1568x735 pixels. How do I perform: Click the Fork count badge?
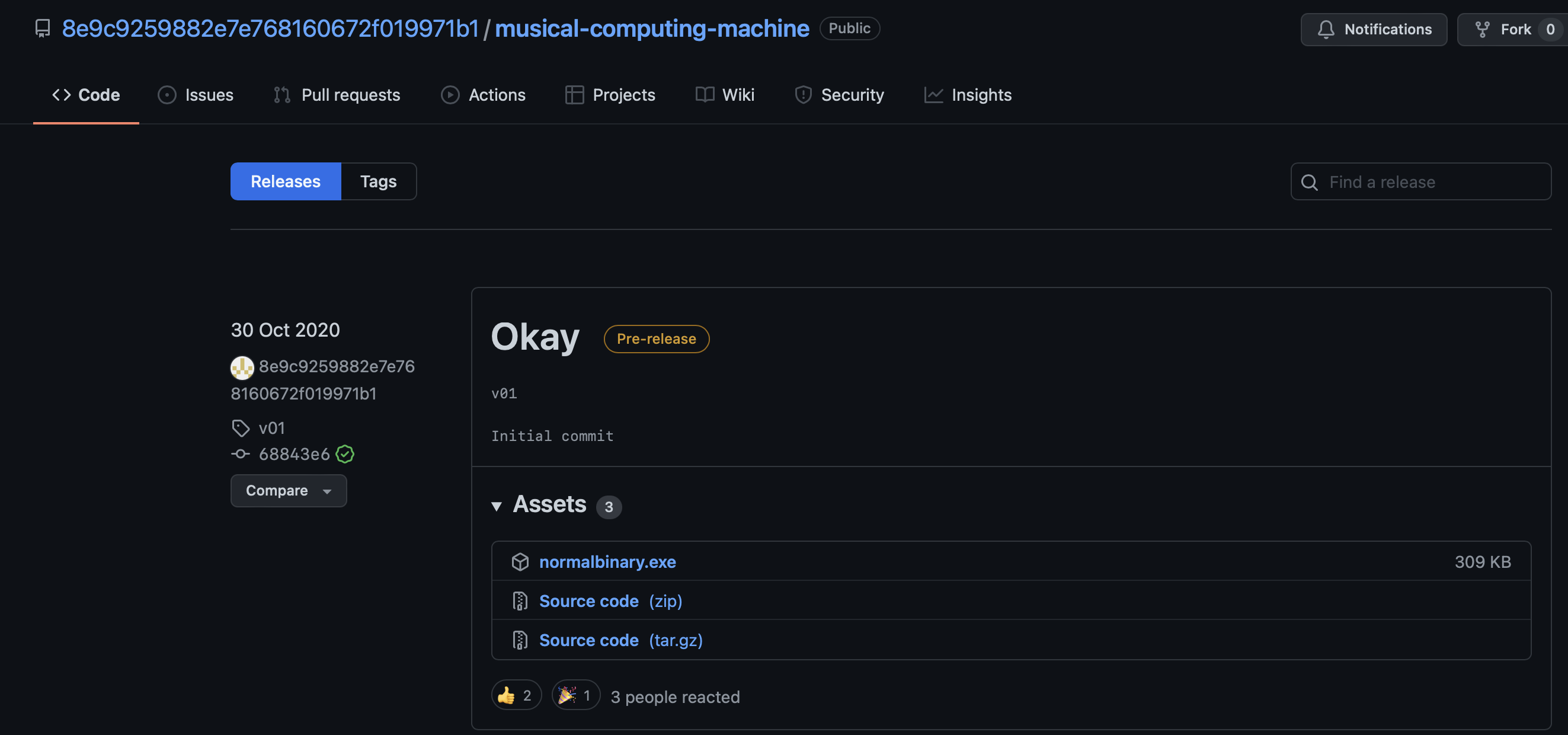(x=1550, y=29)
